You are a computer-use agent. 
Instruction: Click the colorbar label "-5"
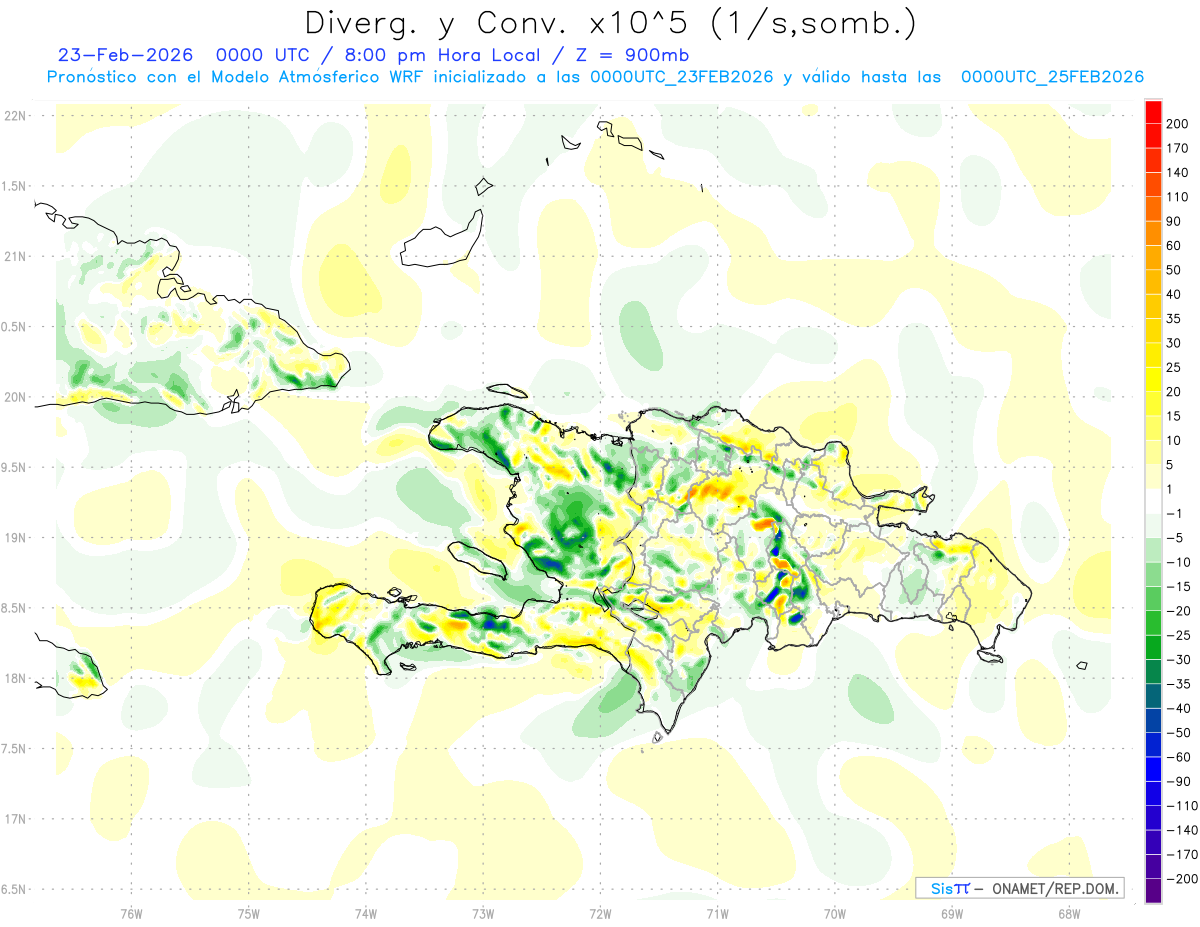coord(1177,538)
